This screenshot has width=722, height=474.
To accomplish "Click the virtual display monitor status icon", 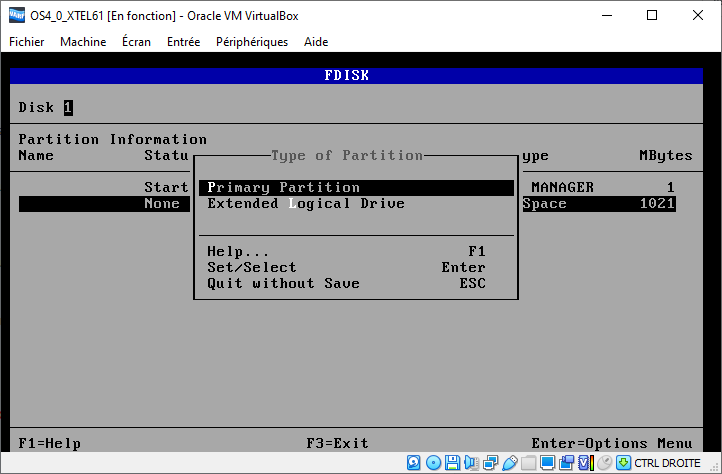I will 547,463.
